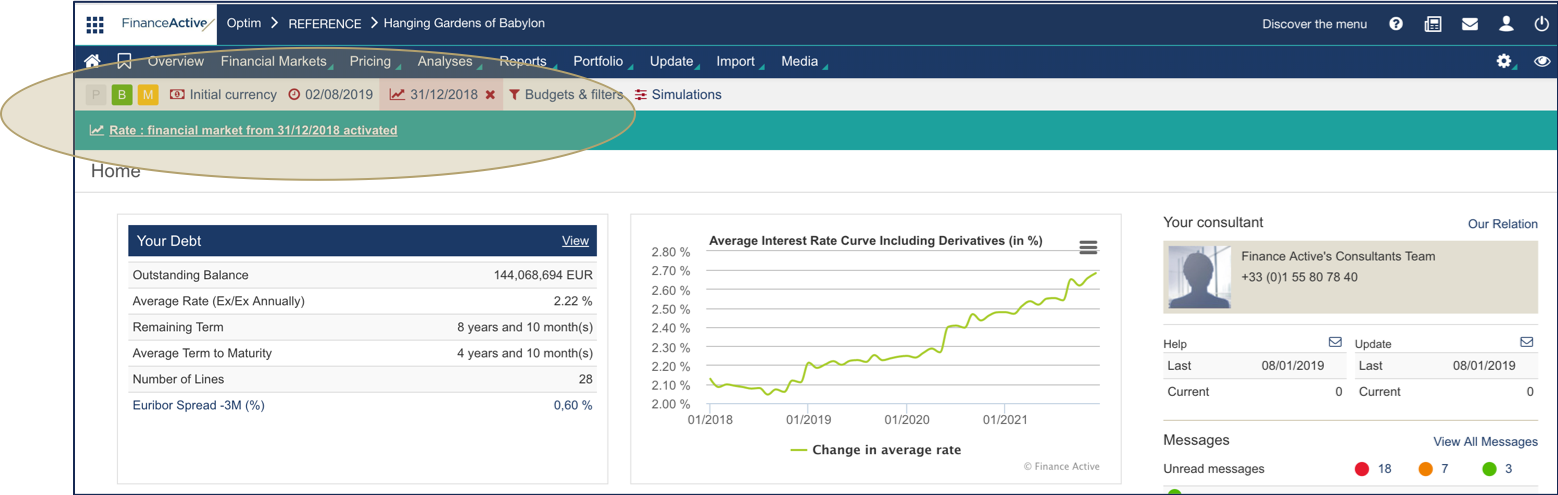Open View All Messages link
The image size is (1558, 495).
1485,441
